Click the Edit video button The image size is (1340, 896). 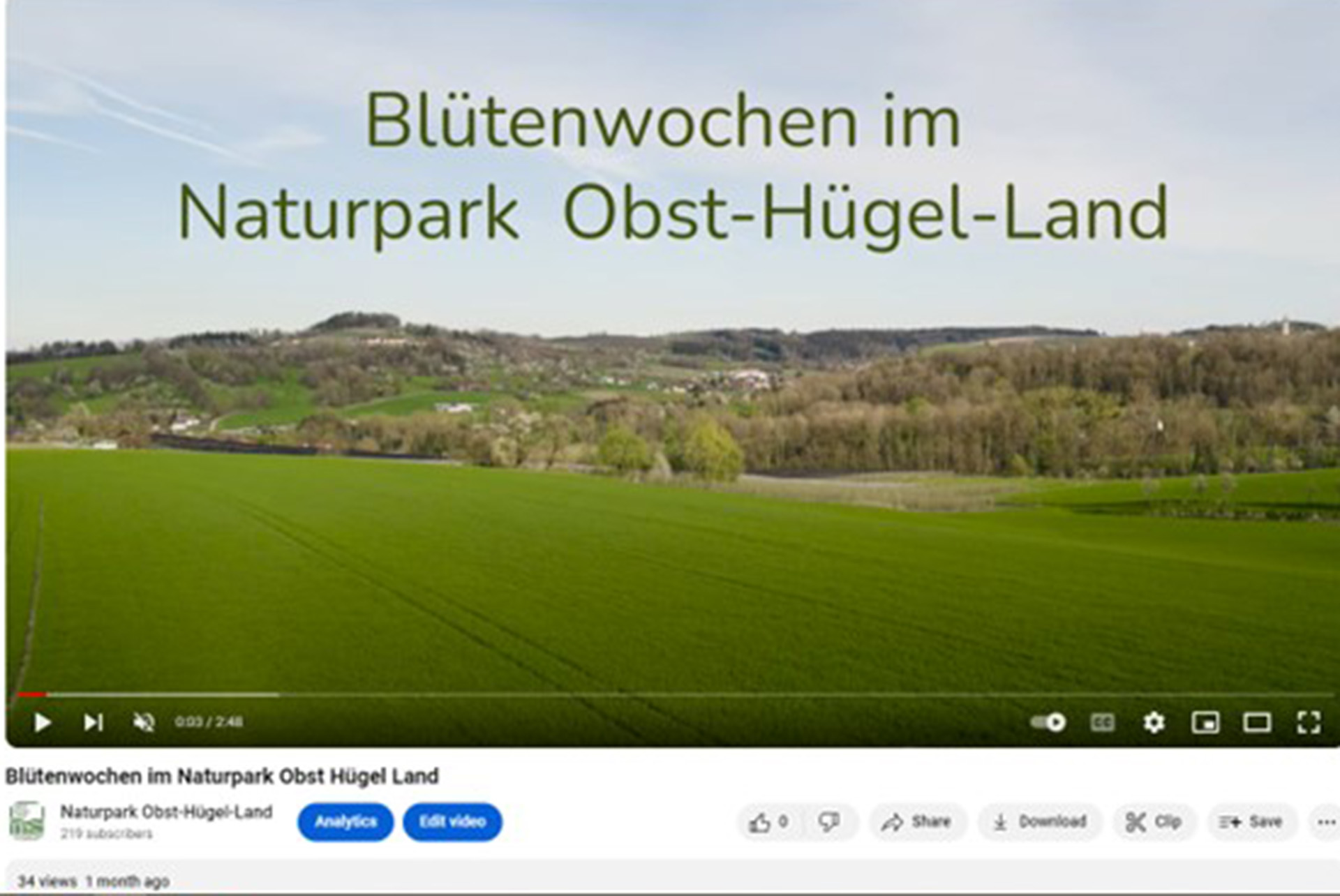[x=452, y=822]
